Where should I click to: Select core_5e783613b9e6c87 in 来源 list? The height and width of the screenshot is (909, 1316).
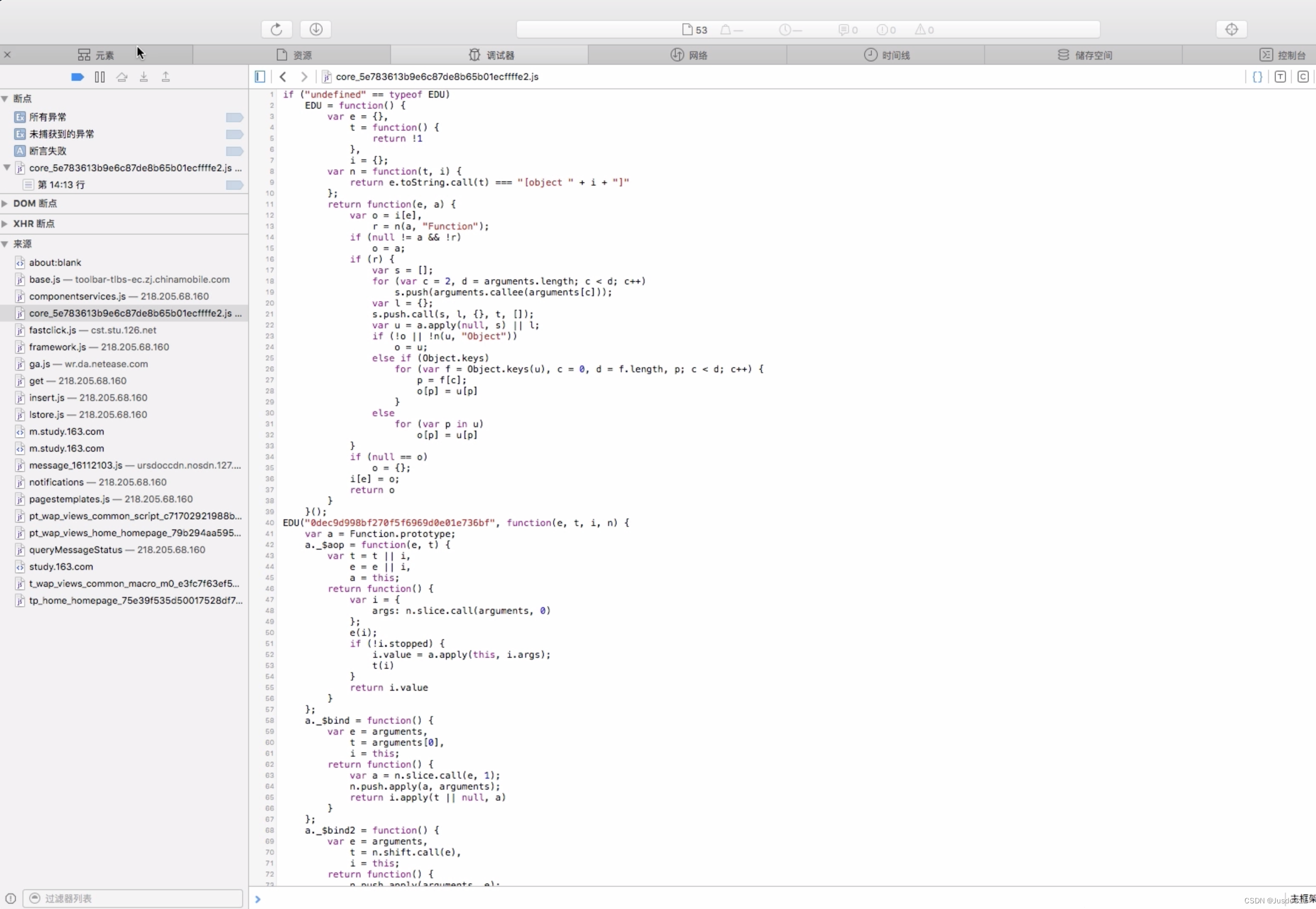click(124, 313)
